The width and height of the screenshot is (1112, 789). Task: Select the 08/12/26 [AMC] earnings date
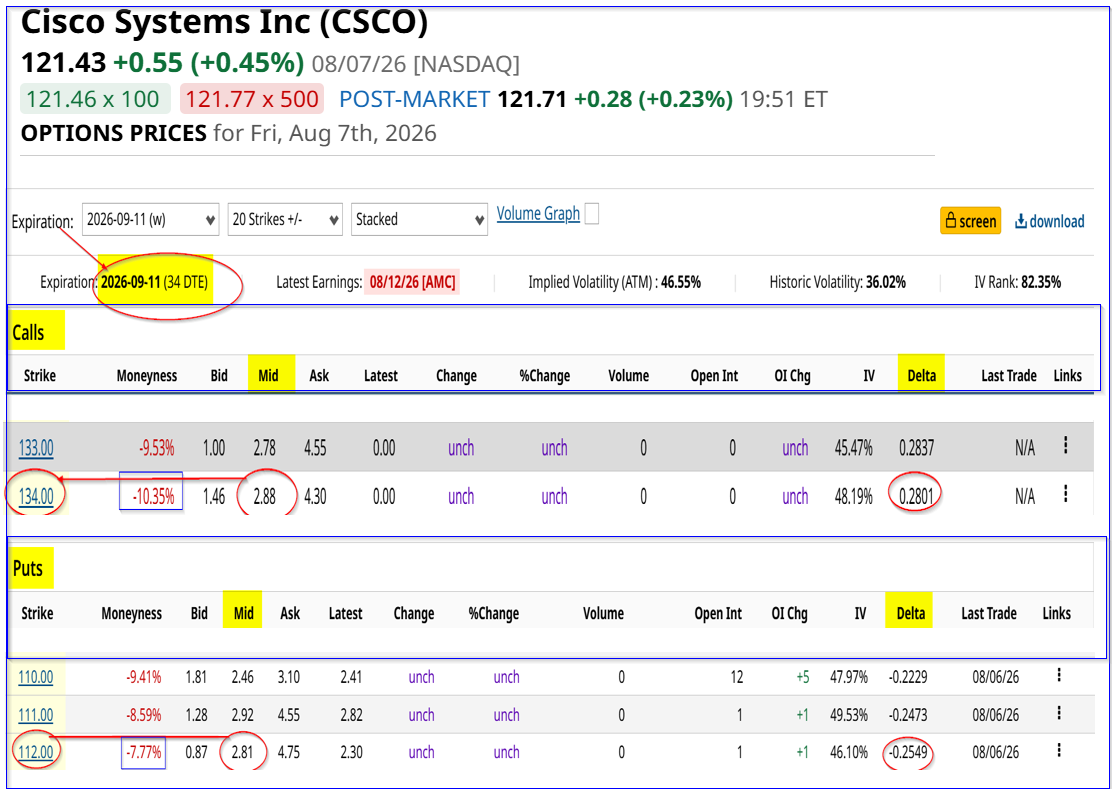tap(411, 282)
